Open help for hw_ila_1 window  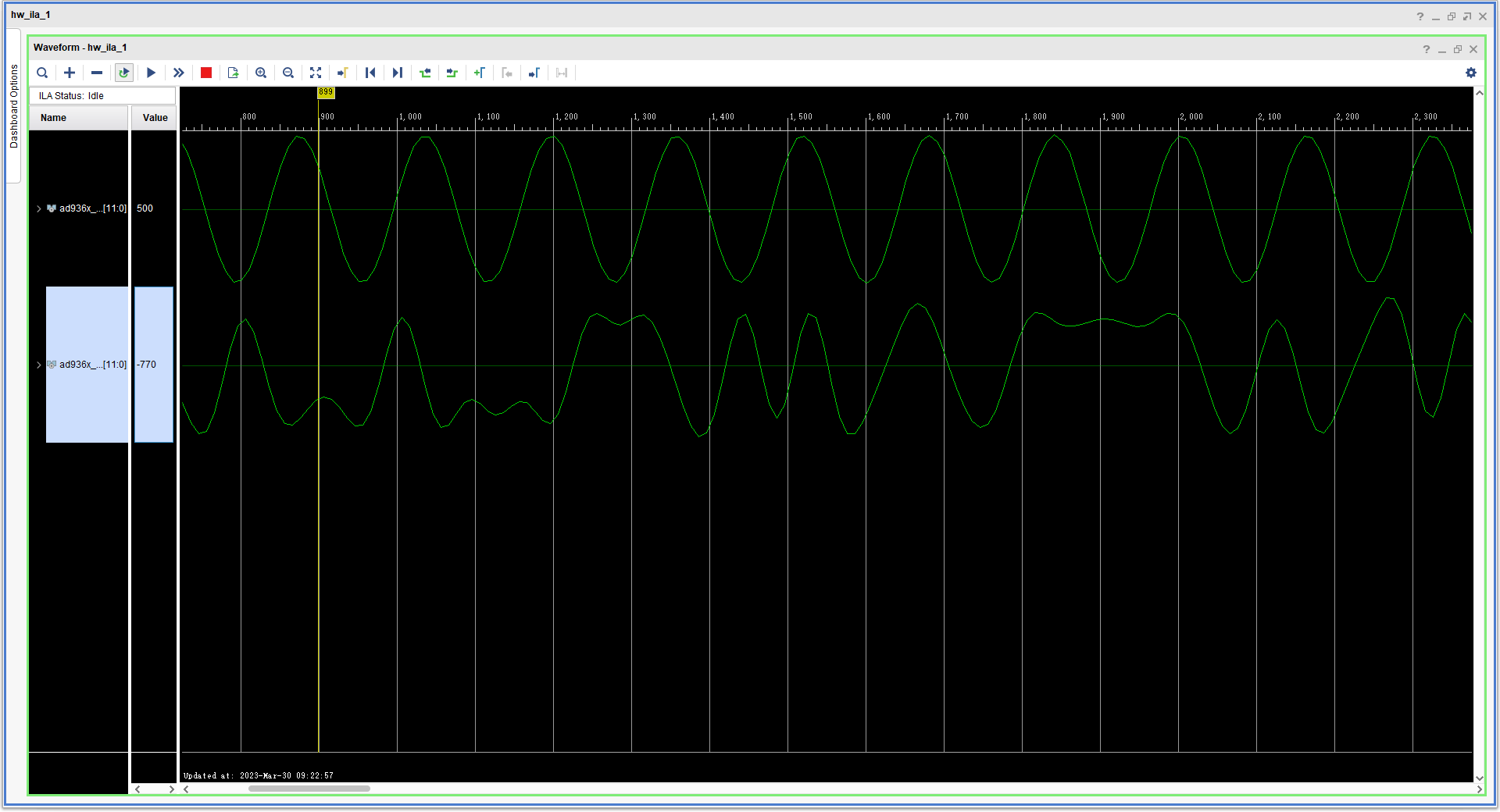pyautogui.click(x=1420, y=16)
